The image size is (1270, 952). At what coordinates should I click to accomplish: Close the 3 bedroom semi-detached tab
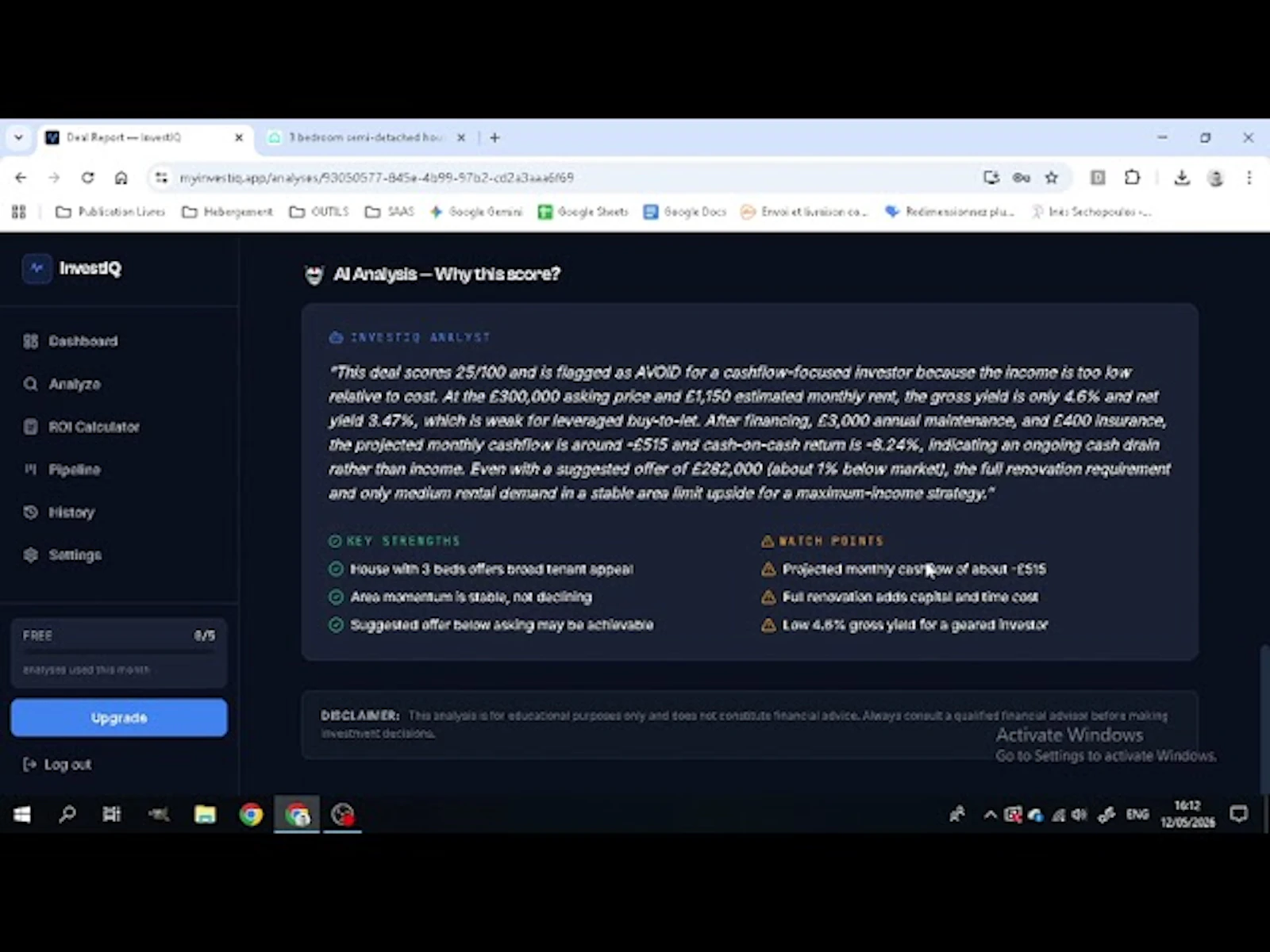pyautogui.click(x=461, y=137)
